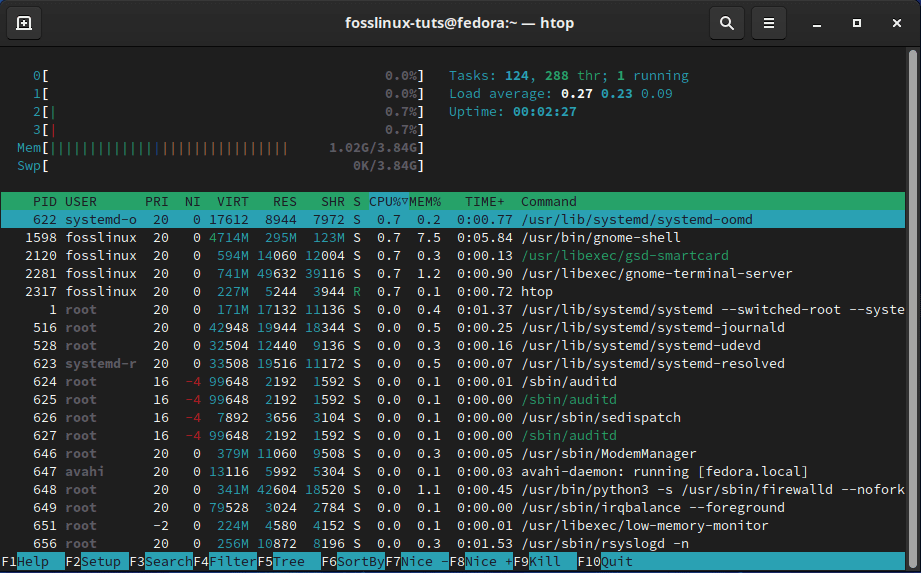The width and height of the screenshot is (921, 573).
Task: Click the CPU 3 usage meter
Action: coord(228,130)
